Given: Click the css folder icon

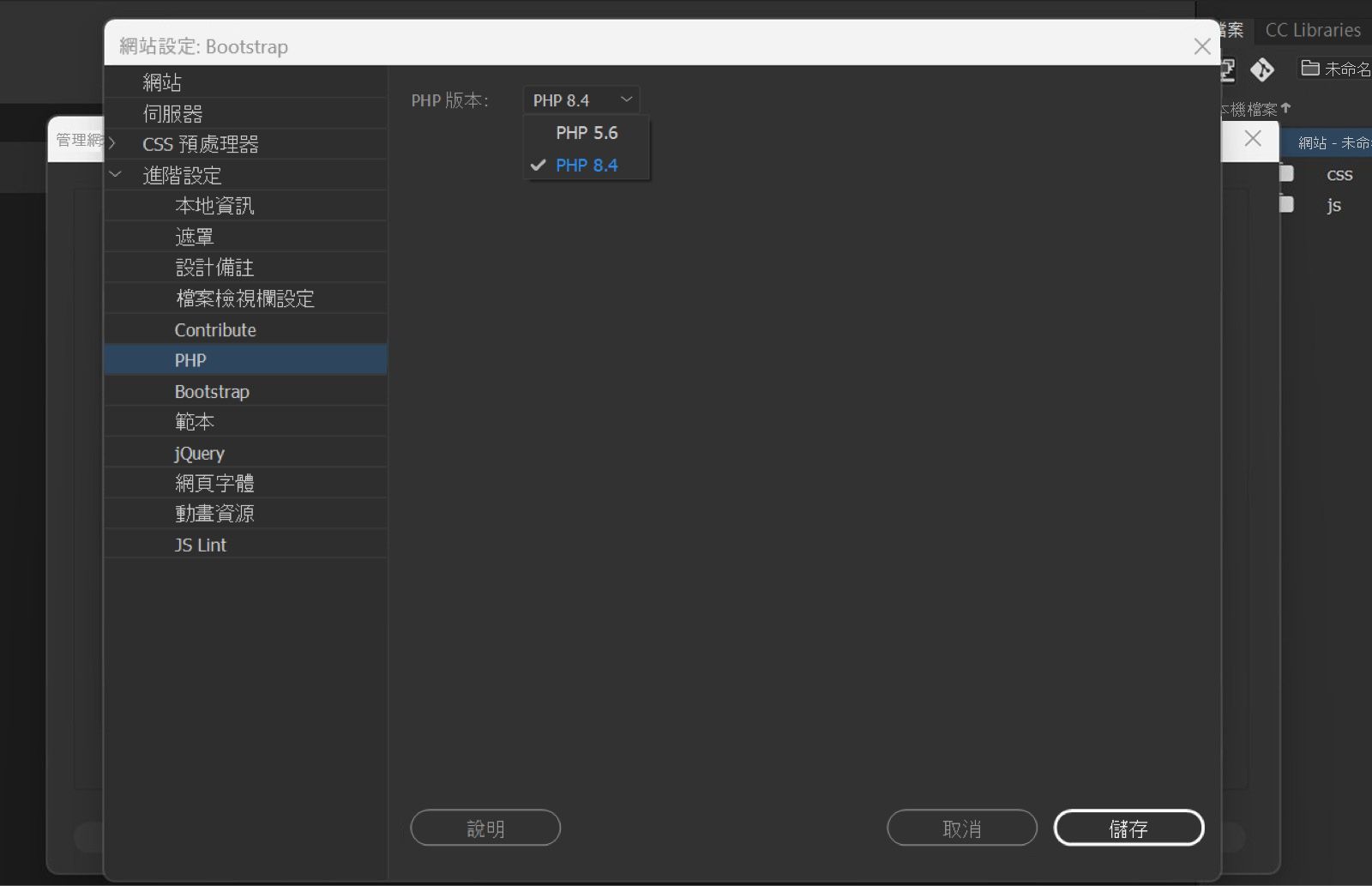Looking at the screenshot, I should 1285,173.
